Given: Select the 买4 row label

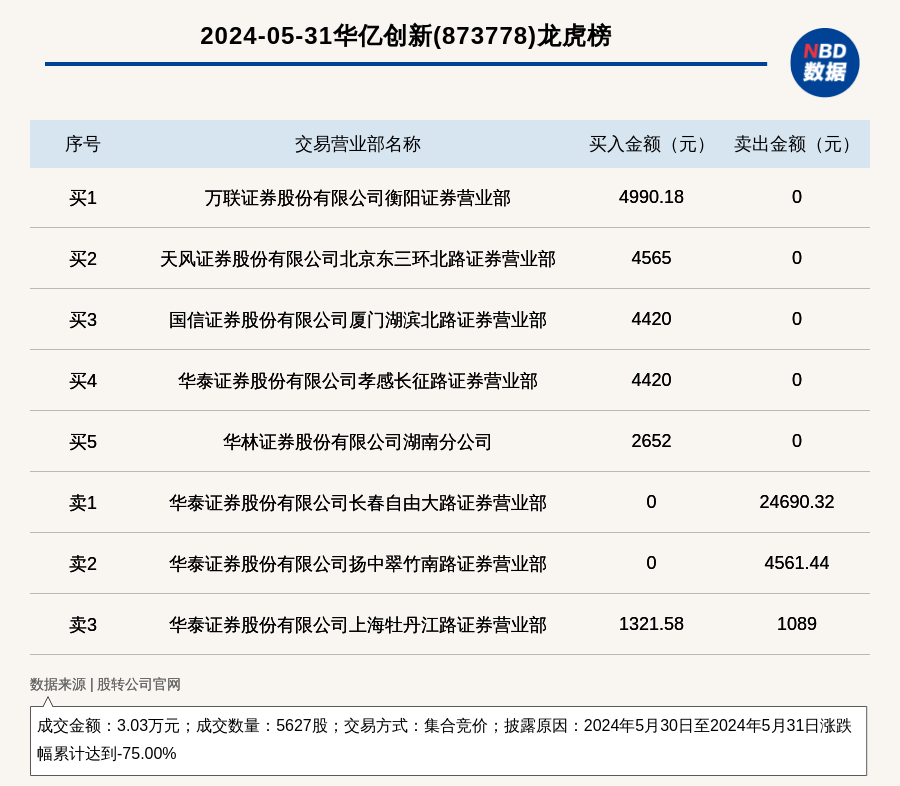Looking at the screenshot, I should point(83,381).
